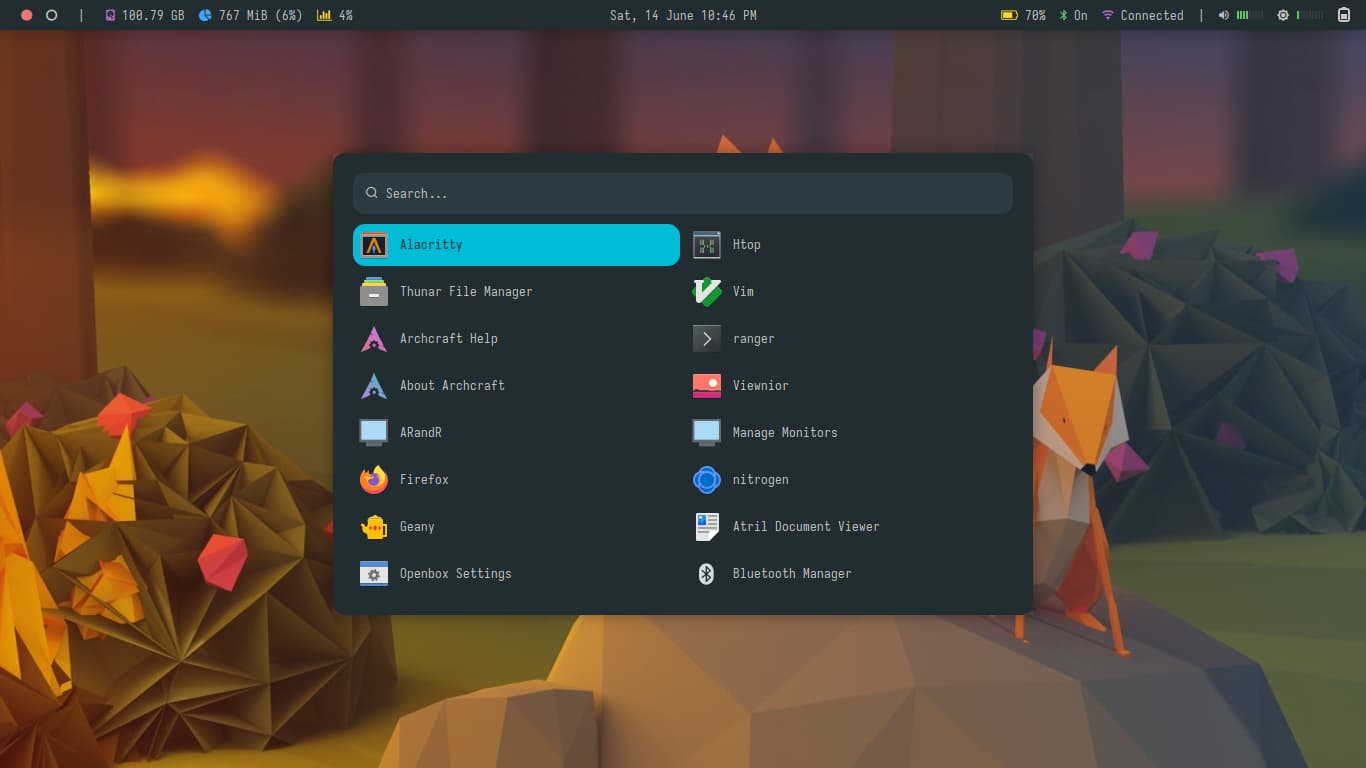Mute sound via the speaker icon
Image resolution: width=1366 pixels, height=768 pixels.
[1224, 15]
